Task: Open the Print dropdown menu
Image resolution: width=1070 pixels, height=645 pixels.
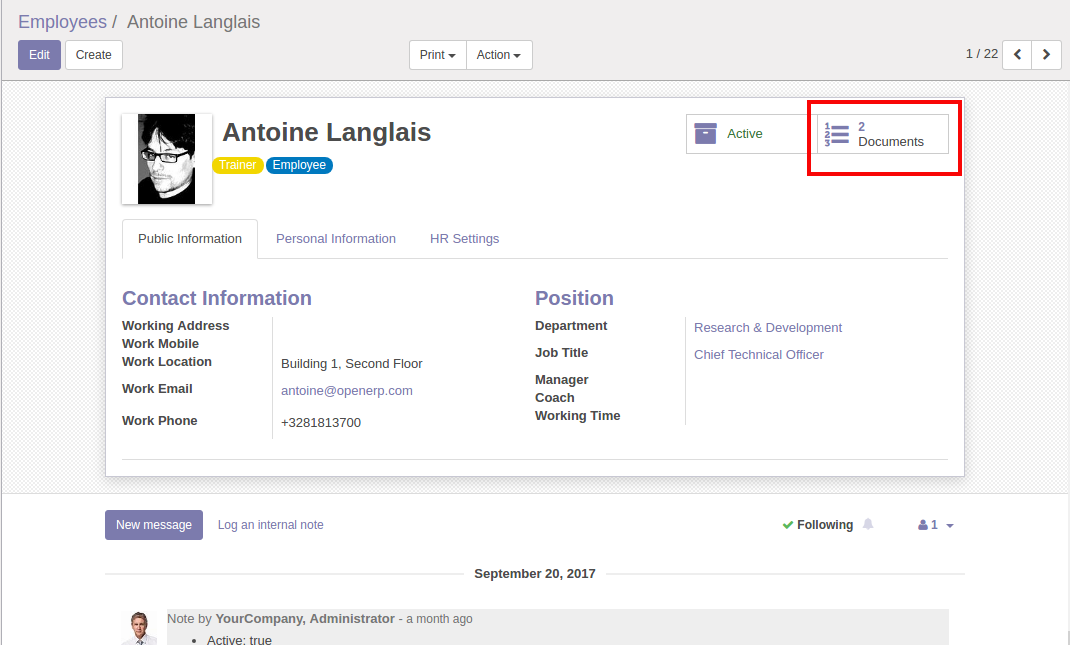Action: [x=438, y=55]
